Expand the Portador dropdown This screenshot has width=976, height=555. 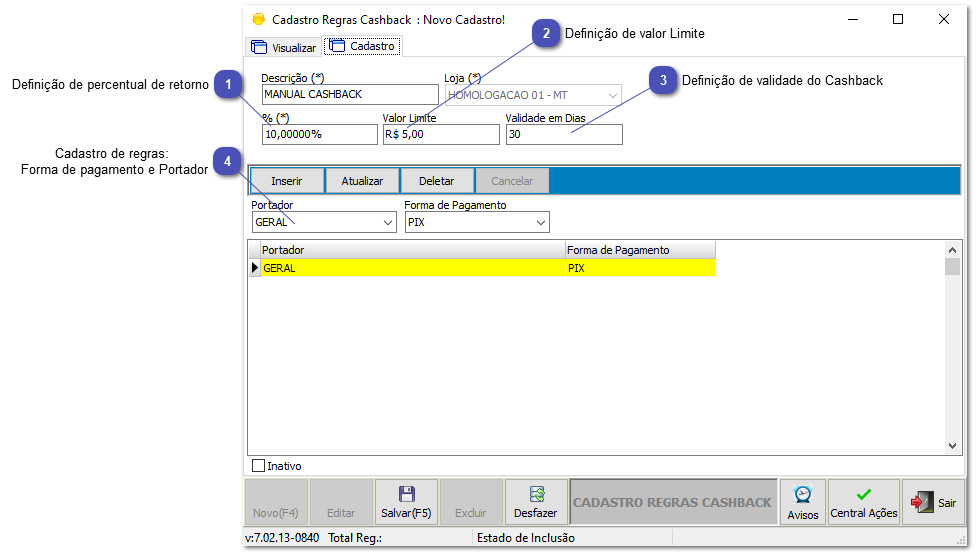pyautogui.click(x=388, y=222)
